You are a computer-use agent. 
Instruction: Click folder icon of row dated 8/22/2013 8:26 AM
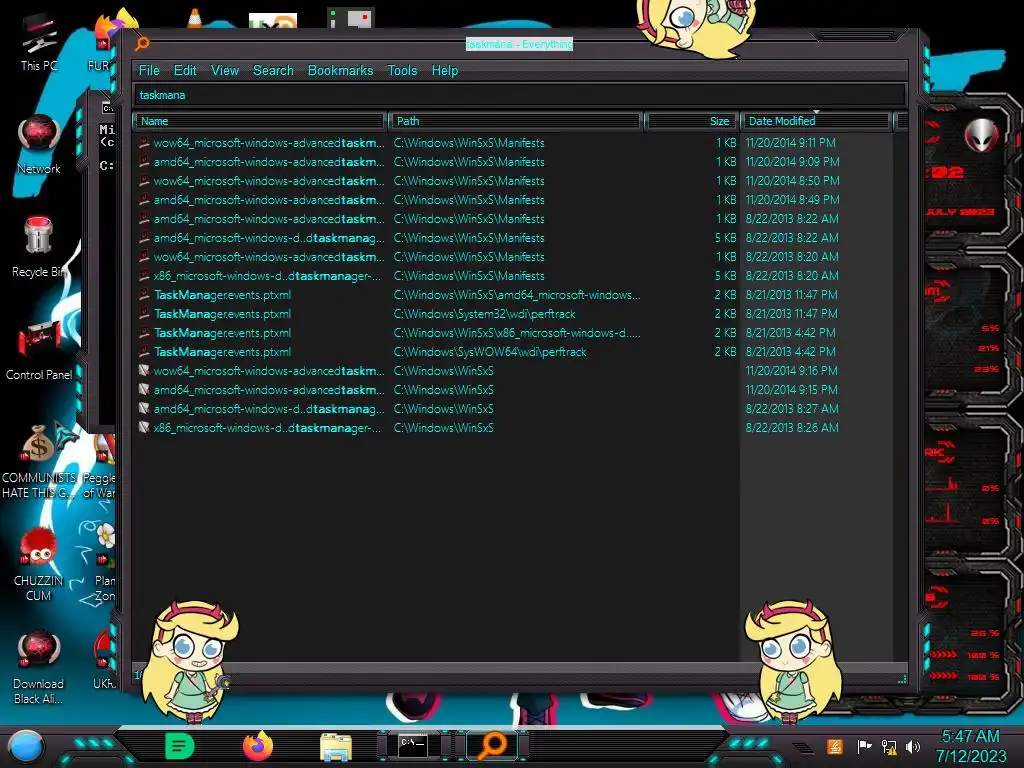point(144,428)
